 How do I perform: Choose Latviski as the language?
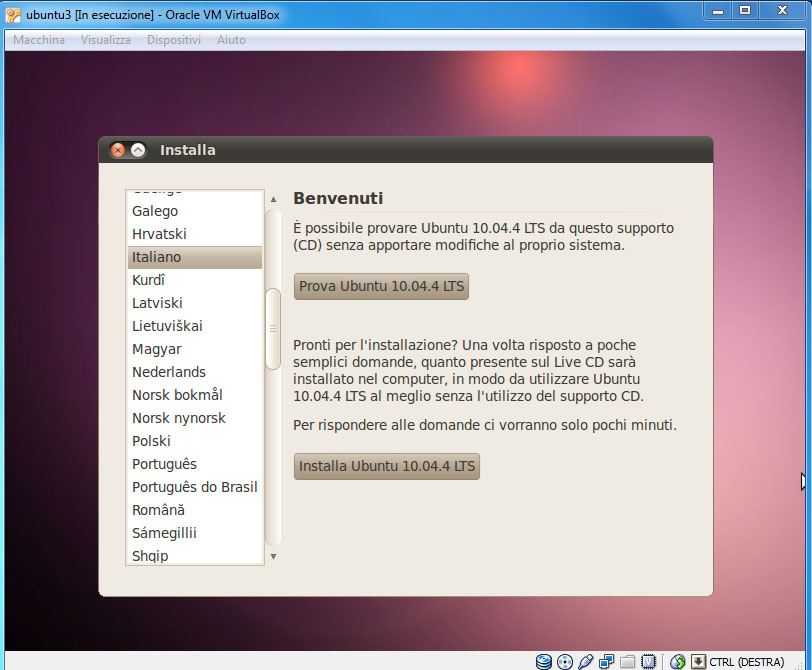(x=195, y=303)
